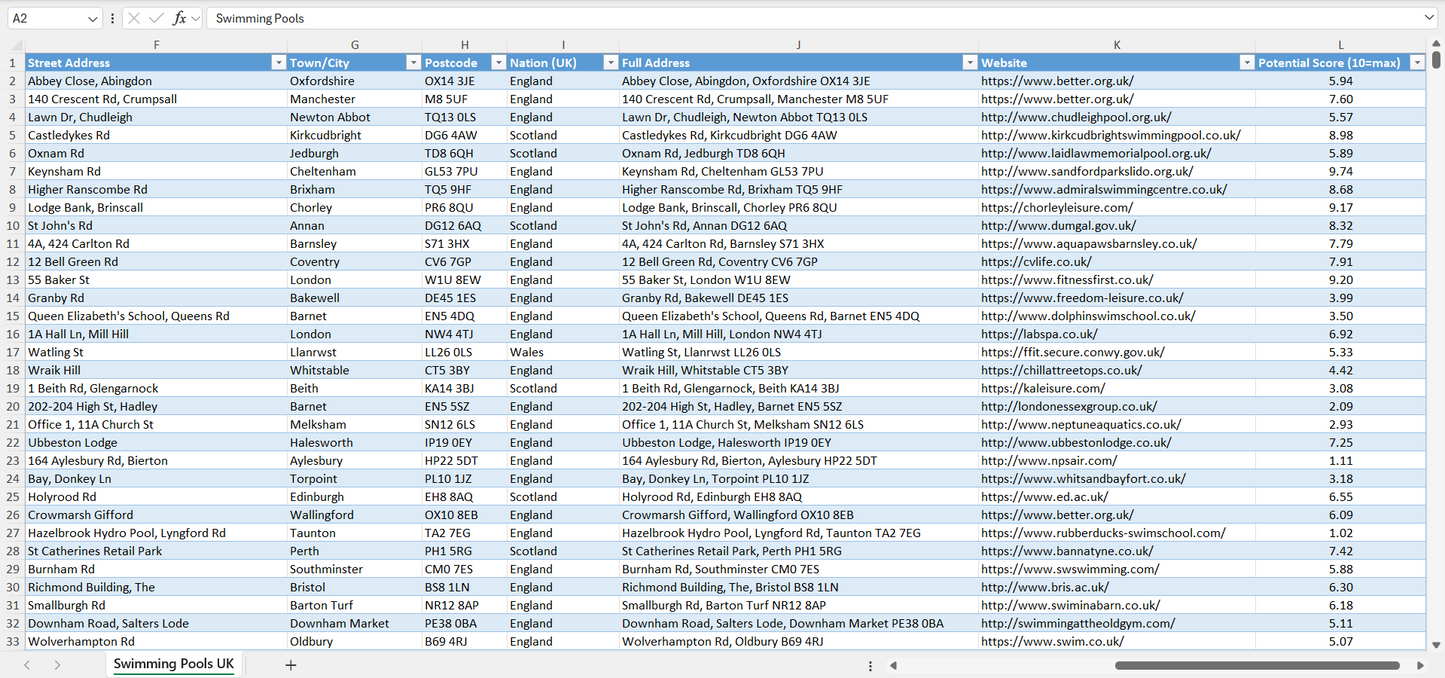1445x678 pixels.
Task: Select column J header
Action: coord(798,45)
